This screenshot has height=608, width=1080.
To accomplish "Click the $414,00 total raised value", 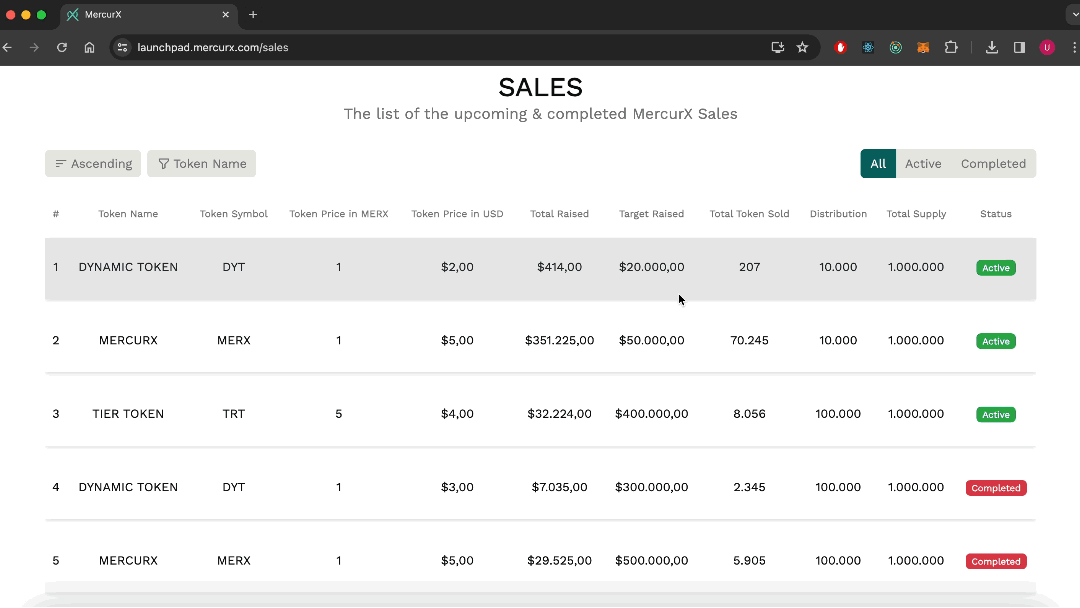I will pos(559,267).
